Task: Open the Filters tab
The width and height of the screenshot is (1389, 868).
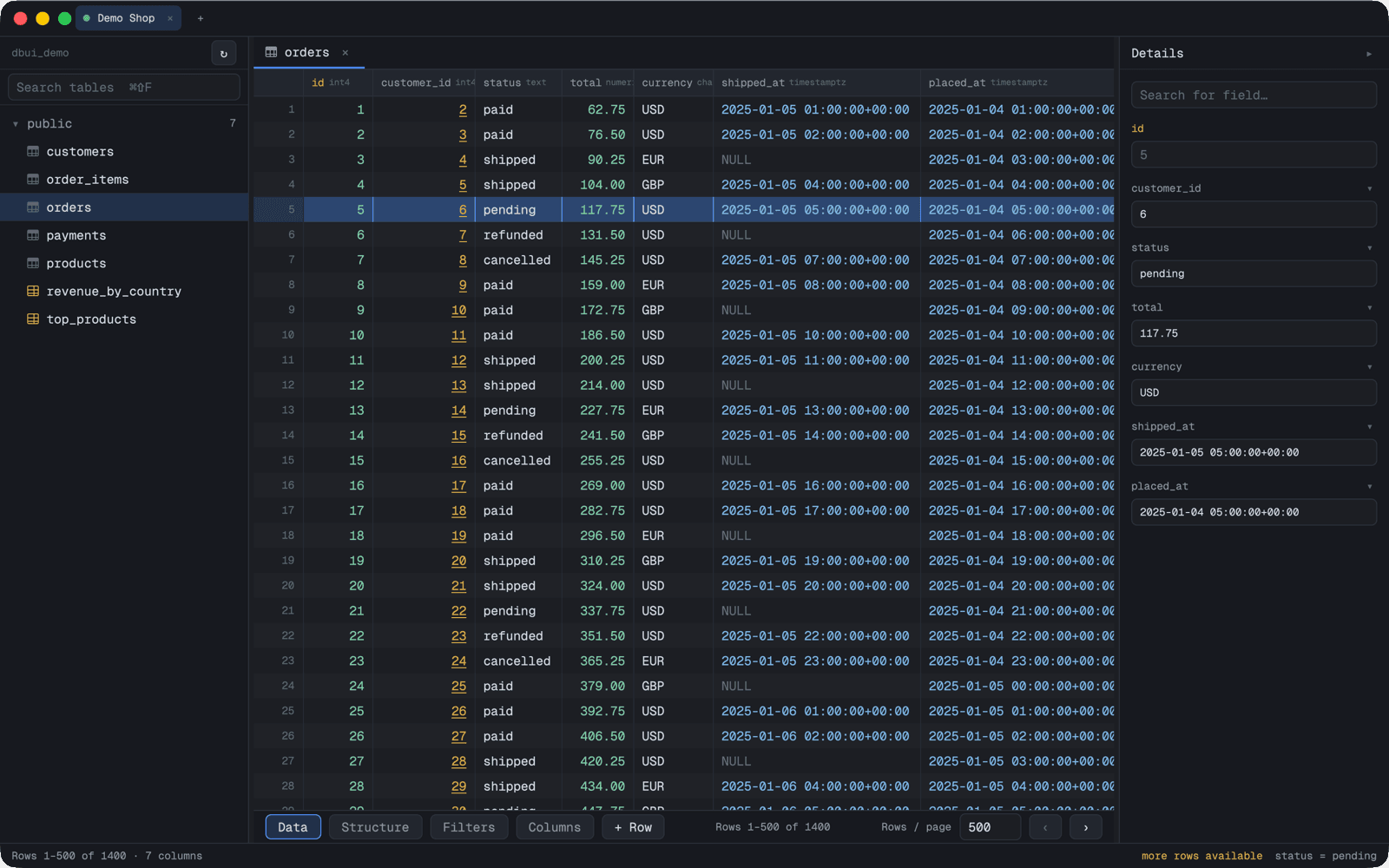Action: pyautogui.click(x=469, y=827)
